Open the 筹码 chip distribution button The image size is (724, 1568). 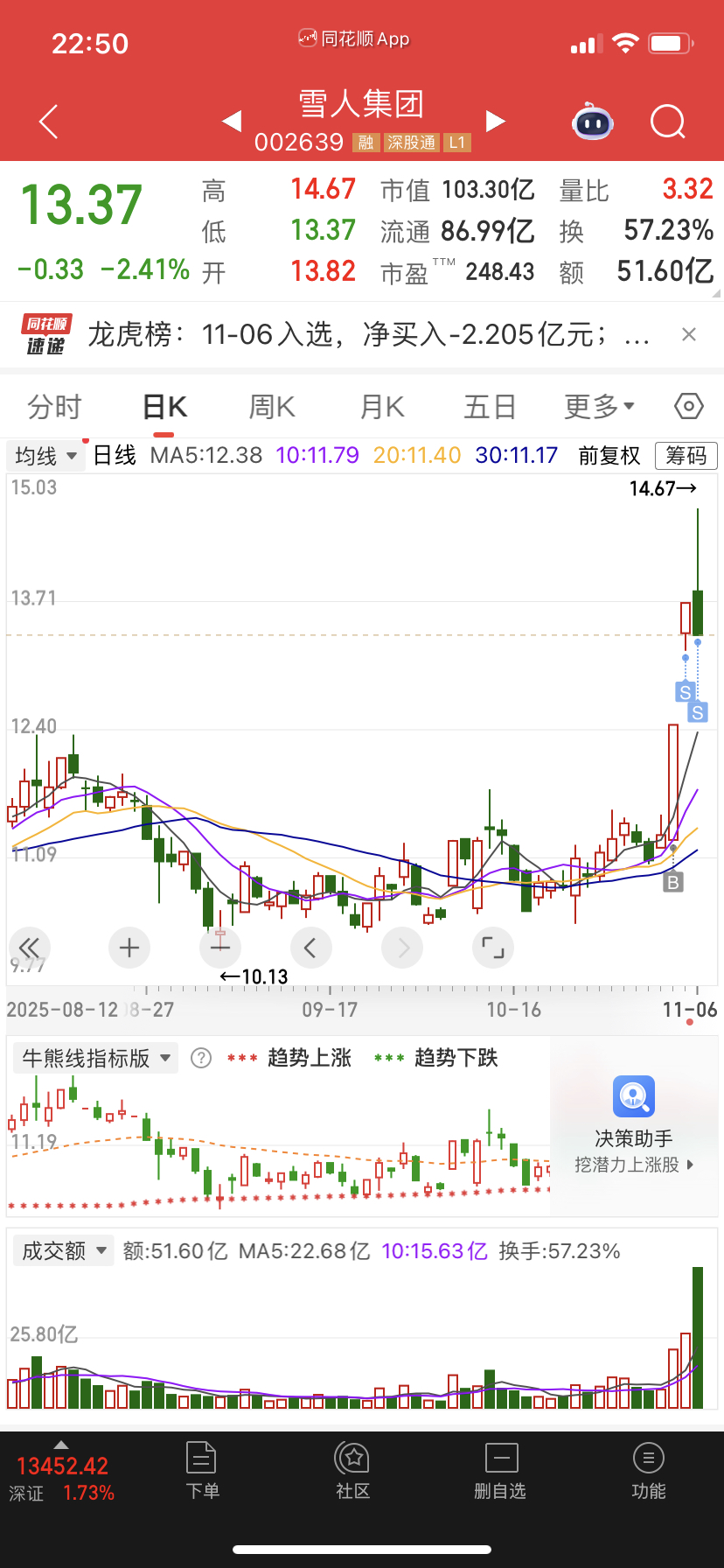click(x=686, y=456)
